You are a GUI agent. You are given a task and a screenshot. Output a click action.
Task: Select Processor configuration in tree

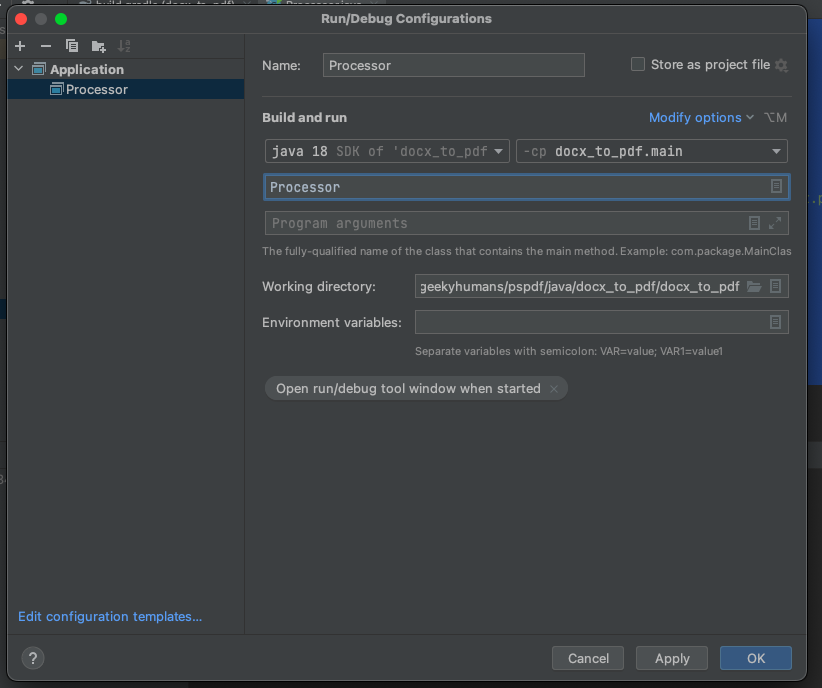coord(126,89)
